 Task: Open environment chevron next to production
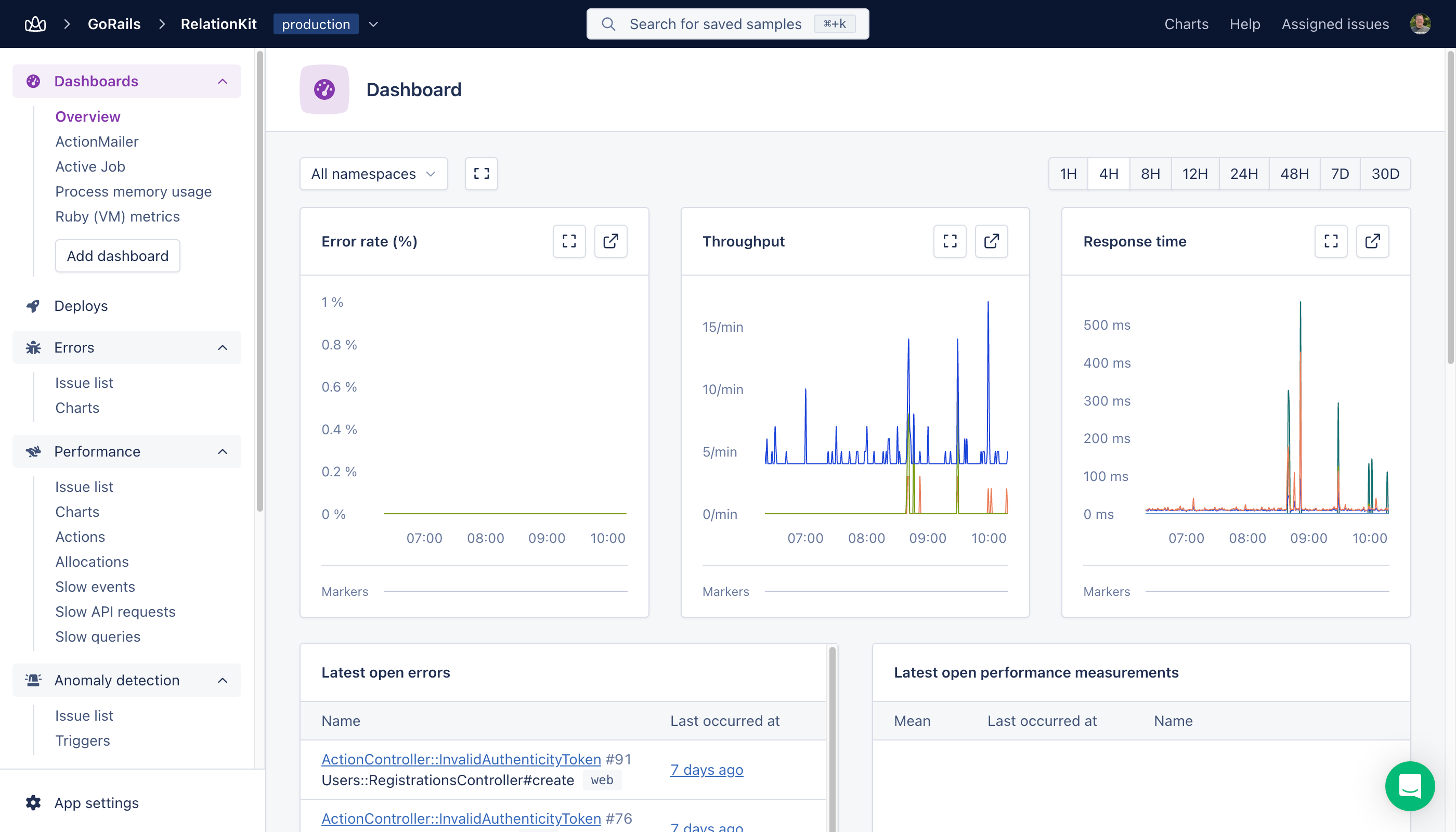(373, 24)
